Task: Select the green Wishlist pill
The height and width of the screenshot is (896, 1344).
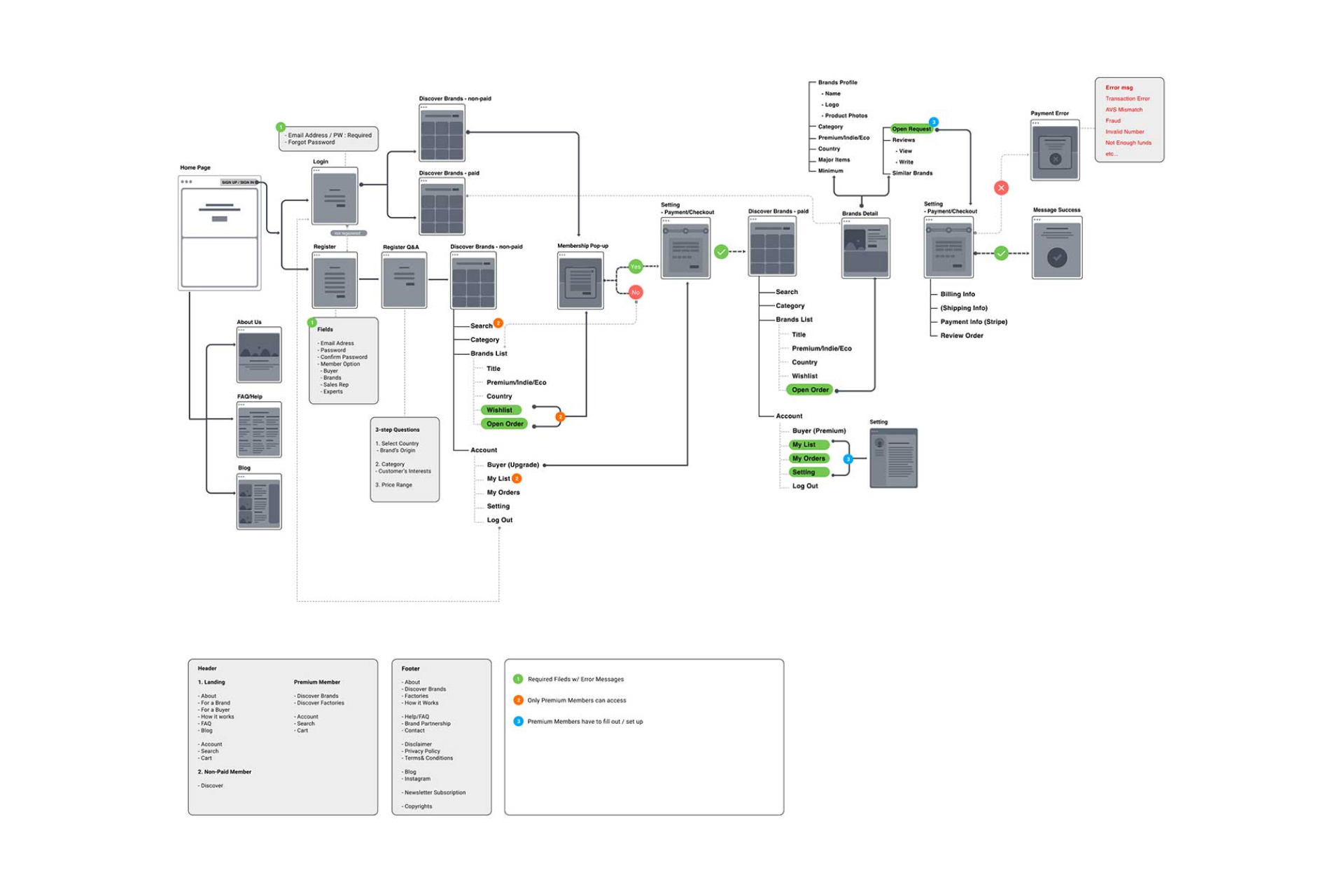Action: tap(500, 410)
